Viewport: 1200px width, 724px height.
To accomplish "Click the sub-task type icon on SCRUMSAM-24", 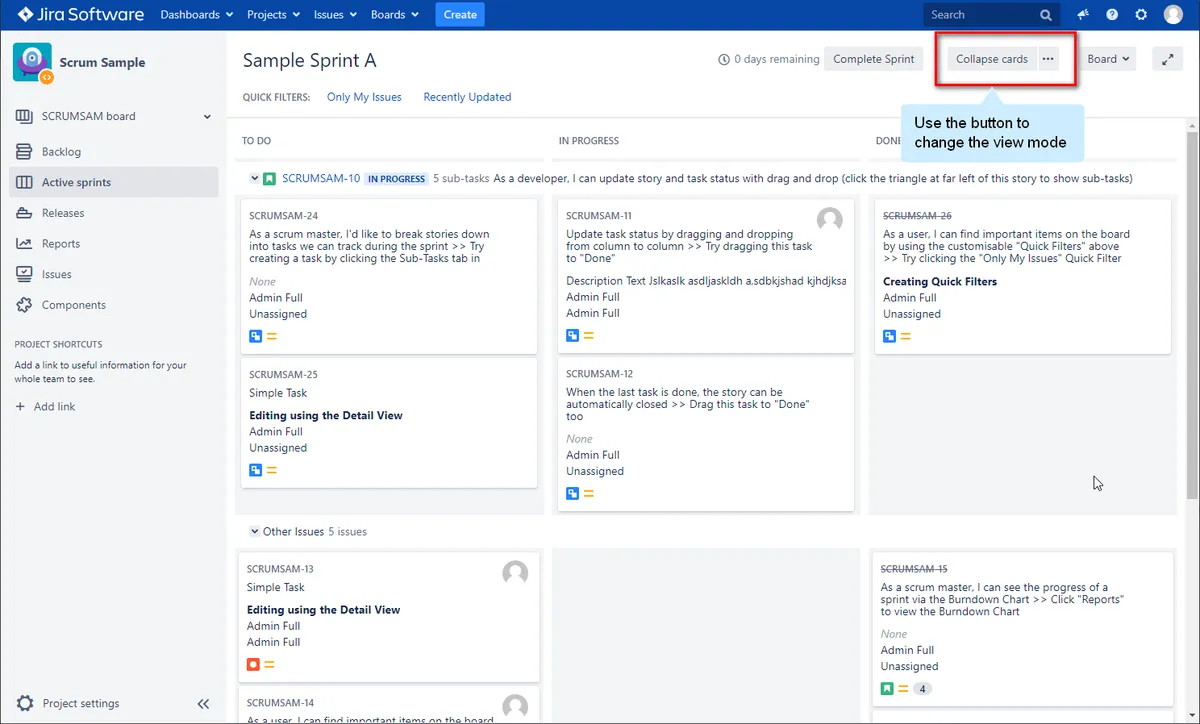I will tap(256, 336).
